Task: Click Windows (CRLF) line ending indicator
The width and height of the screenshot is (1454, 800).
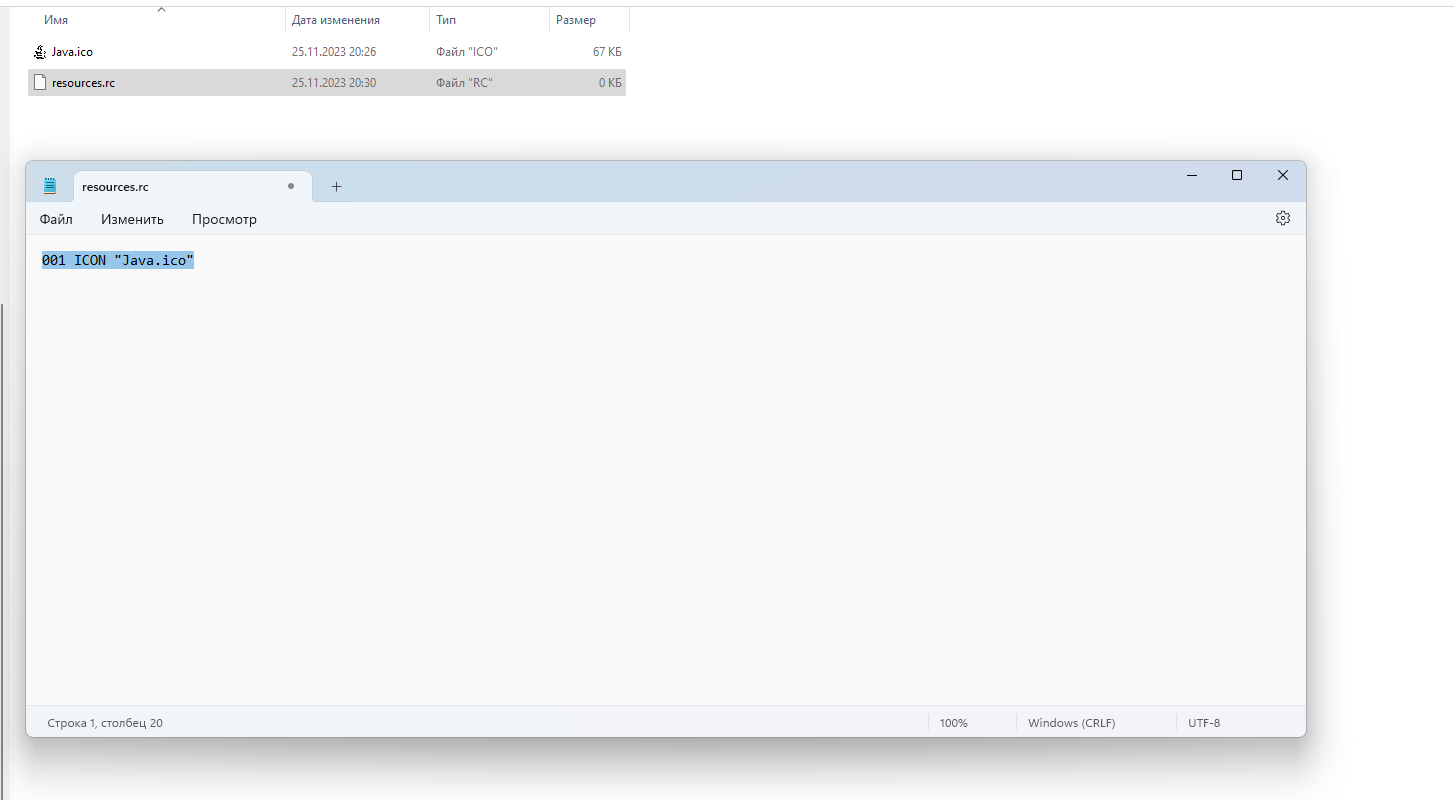Action: pos(1071,723)
